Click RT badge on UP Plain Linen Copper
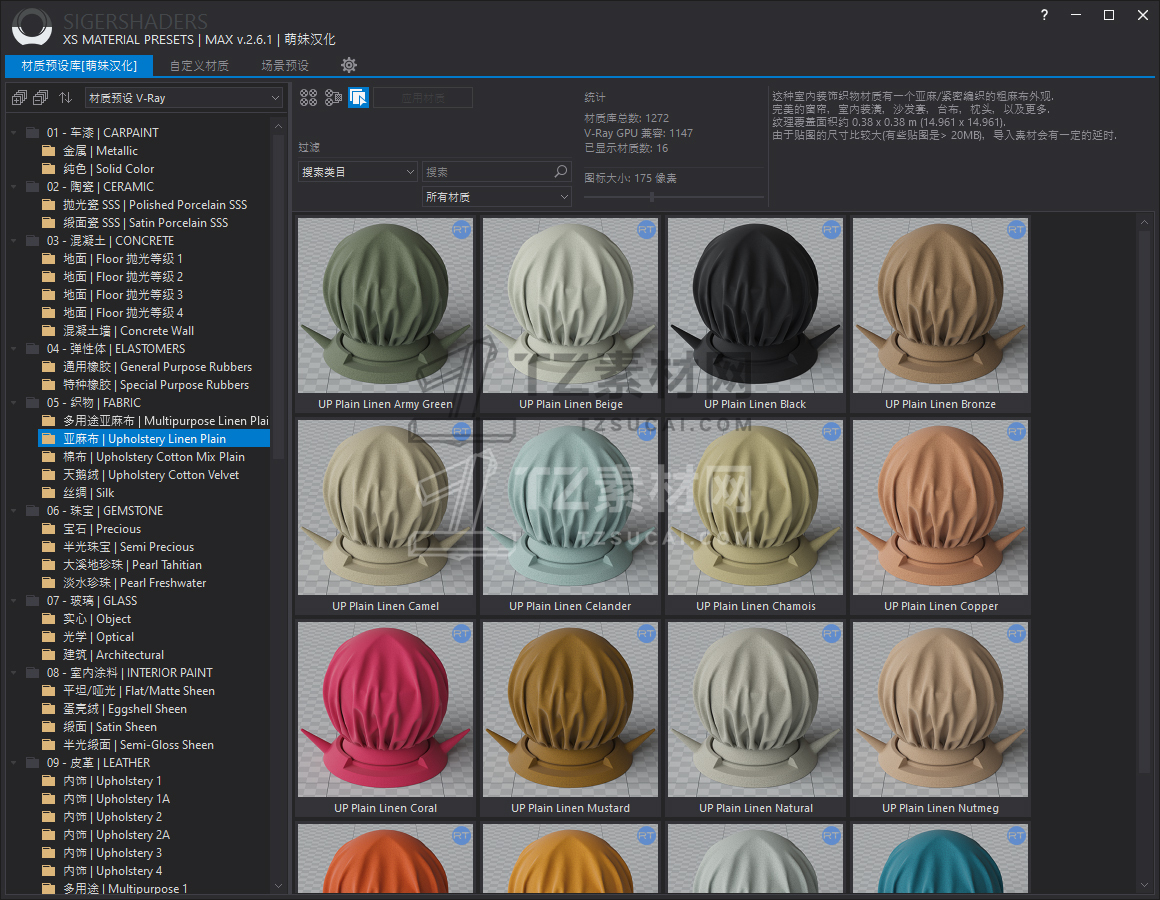Screen dimensions: 1160x900 point(1016,432)
